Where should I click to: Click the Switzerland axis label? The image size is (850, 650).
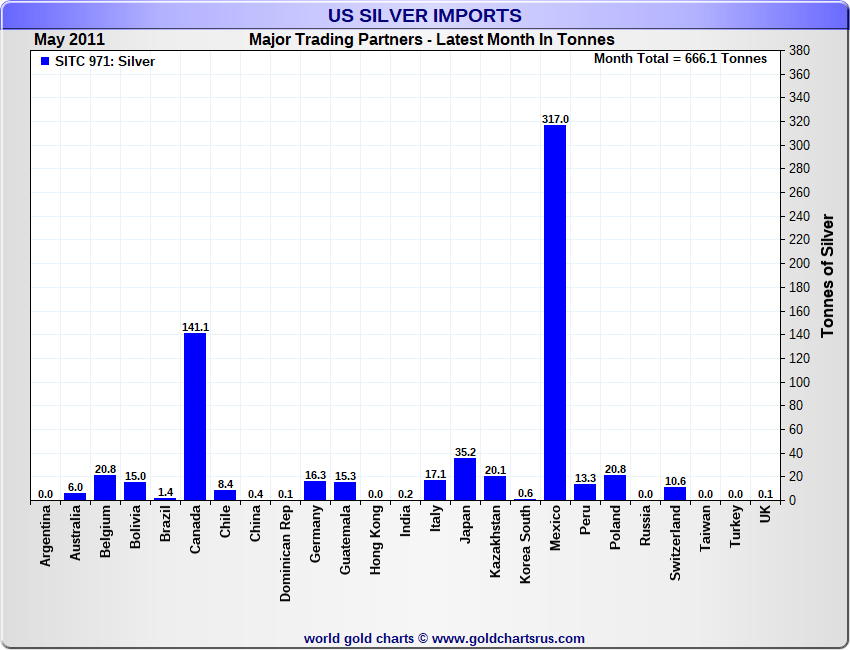point(675,543)
